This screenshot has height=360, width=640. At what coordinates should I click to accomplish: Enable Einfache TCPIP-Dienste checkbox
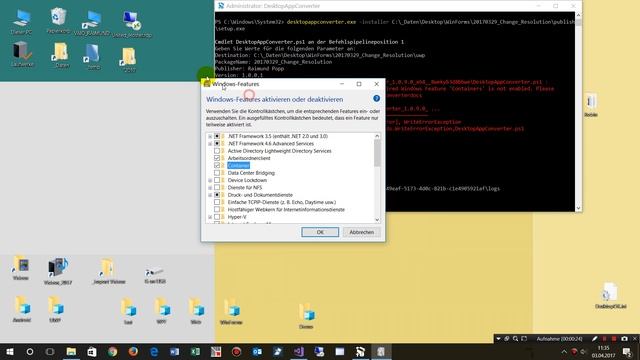pos(217,202)
